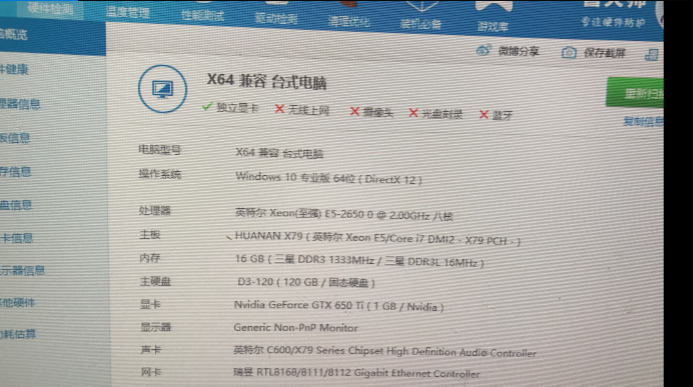Open the 游戏库 tab
The image size is (693, 387).
tap(493, 27)
